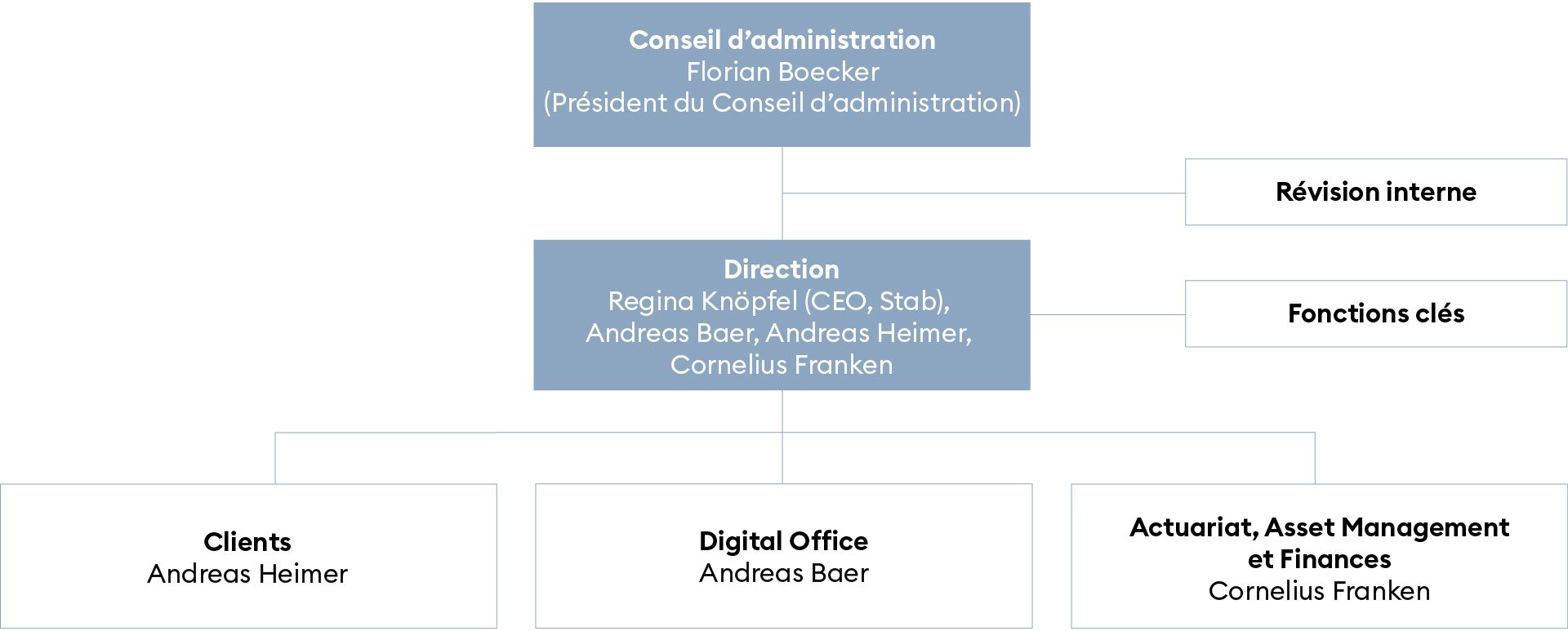Screen dimensions: 1568x631
Task: Click the Président du Conseil d'administration subtitle
Action: [782, 103]
